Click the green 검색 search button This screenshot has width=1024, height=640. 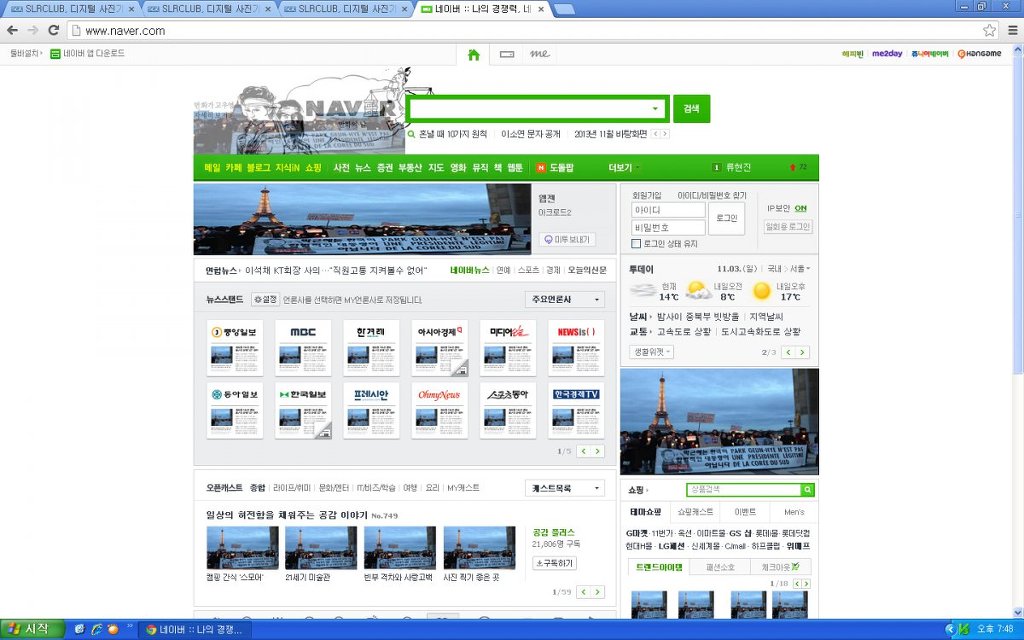(x=692, y=109)
